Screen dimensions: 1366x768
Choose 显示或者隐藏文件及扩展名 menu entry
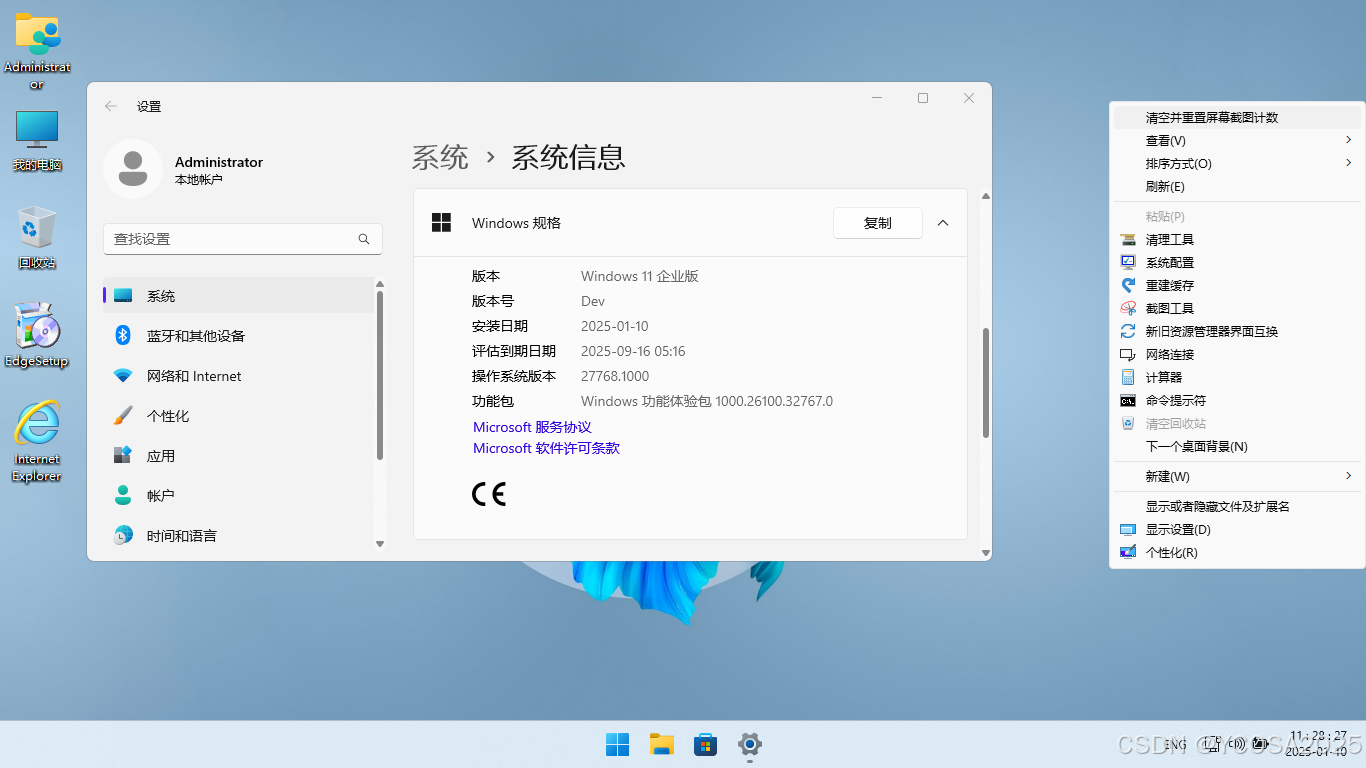click(x=1237, y=506)
